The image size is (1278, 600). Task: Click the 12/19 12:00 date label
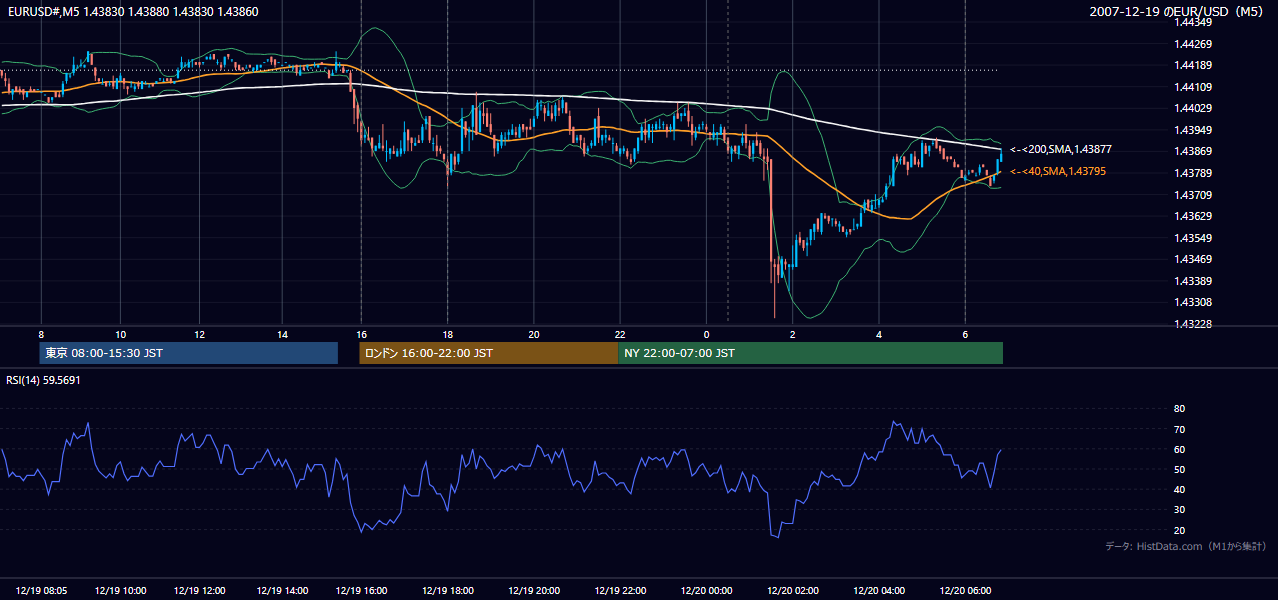(x=200, y=591)
